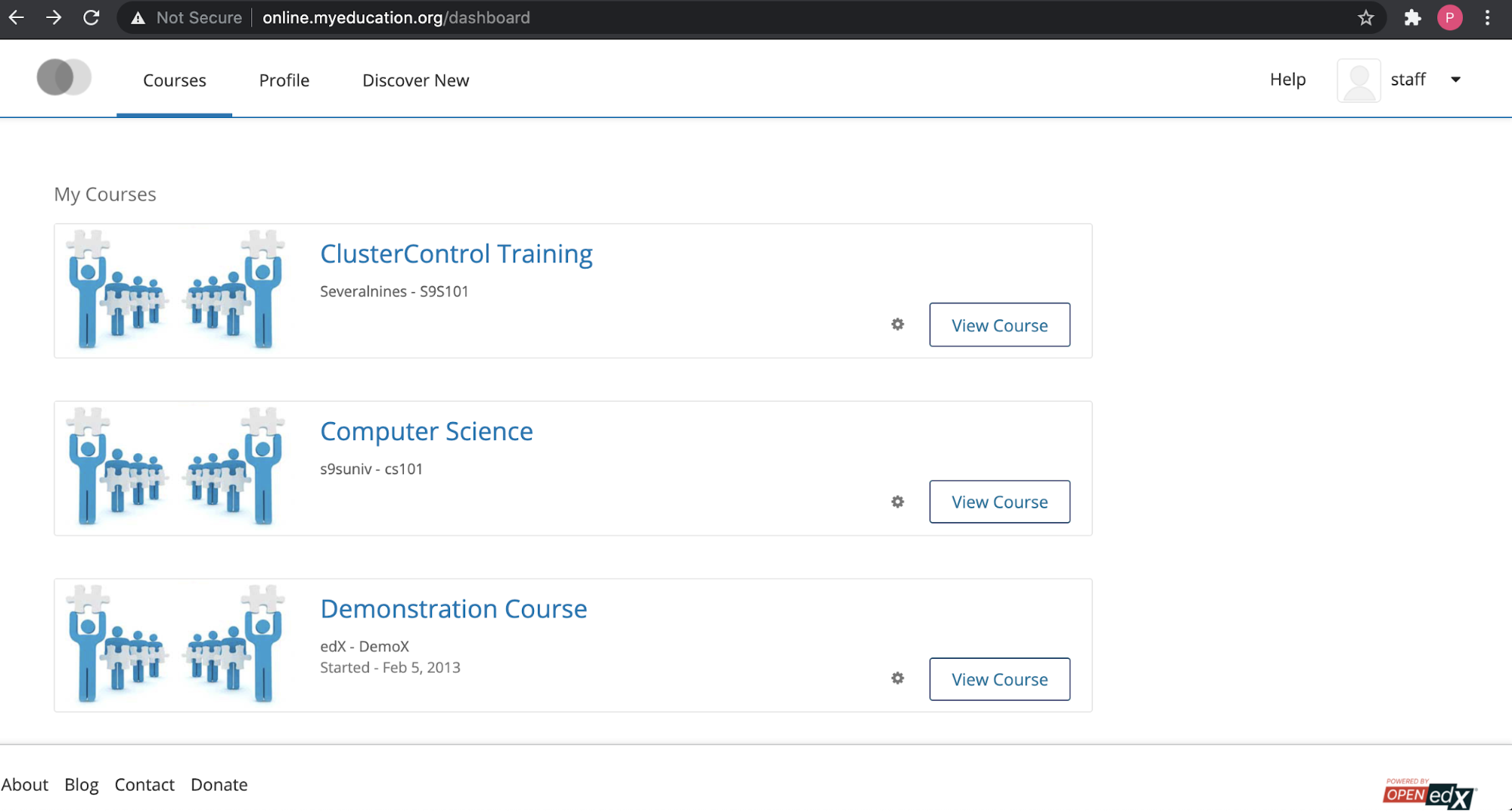Click the staff user avatar image
This screenshot has height=811, width=1512.
point(1359,80)
